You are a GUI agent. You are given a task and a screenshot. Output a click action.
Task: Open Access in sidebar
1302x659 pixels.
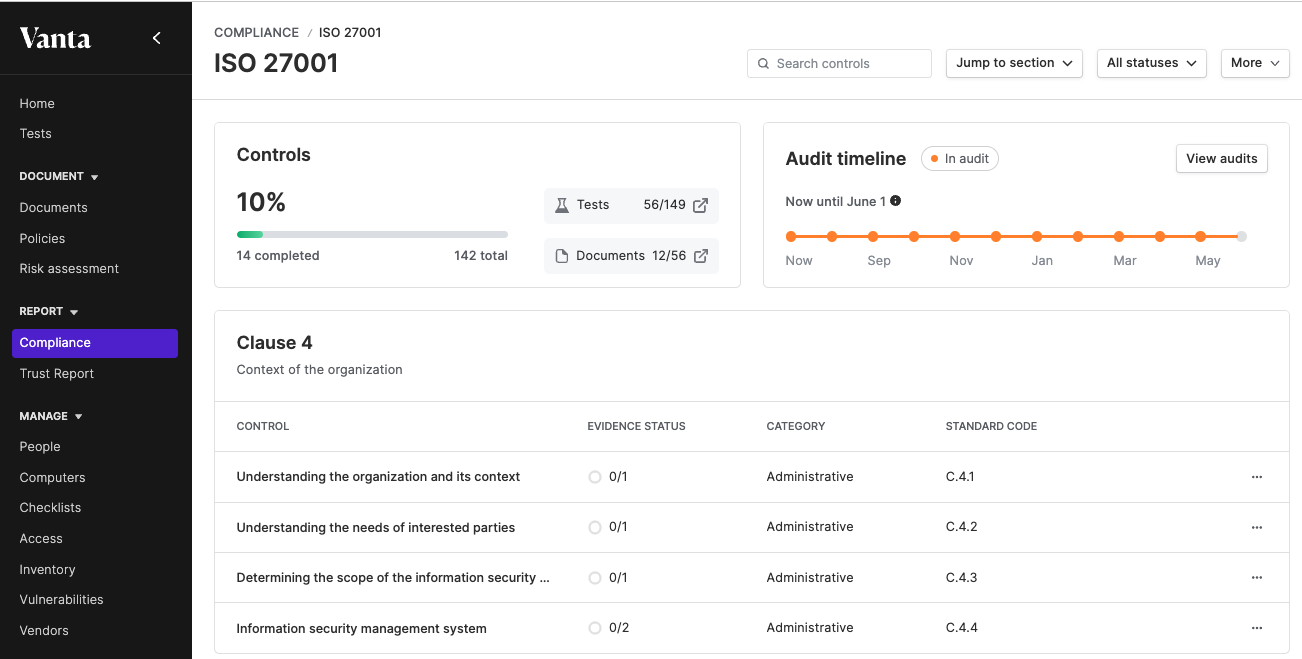pyautogui.click(x=41, y=539)
